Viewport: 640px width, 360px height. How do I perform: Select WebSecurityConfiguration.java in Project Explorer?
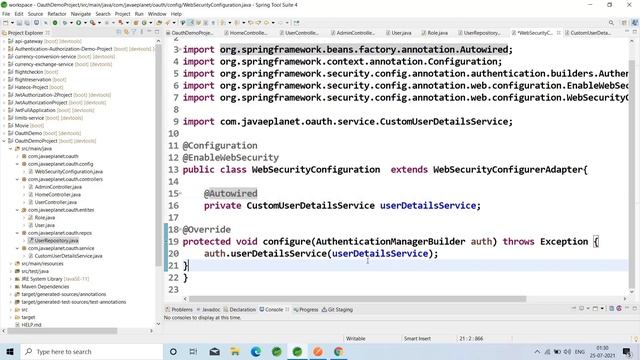tap(69, 171)
